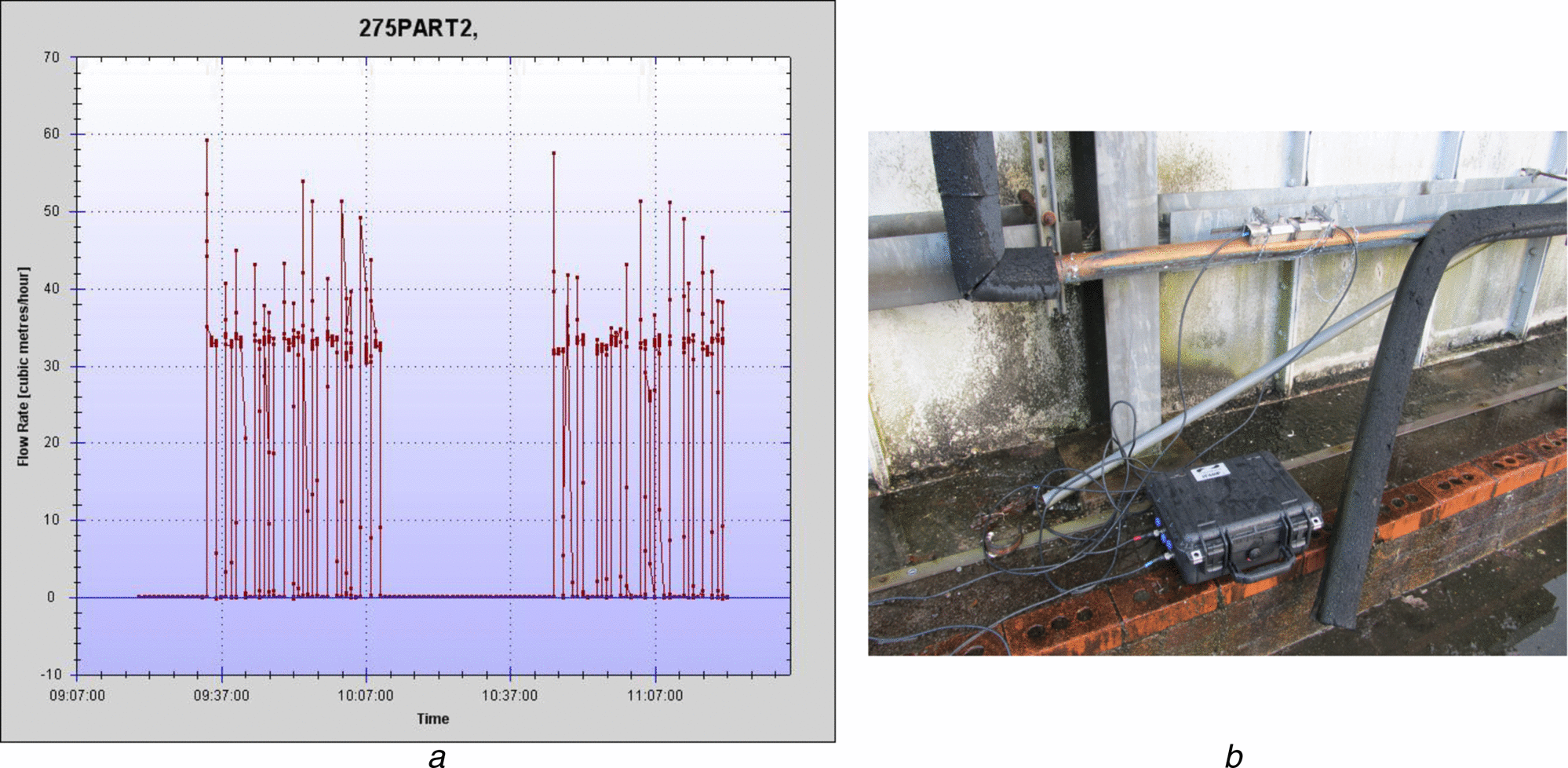Click the 20 value on the y-axis

(x=51, y=443)
